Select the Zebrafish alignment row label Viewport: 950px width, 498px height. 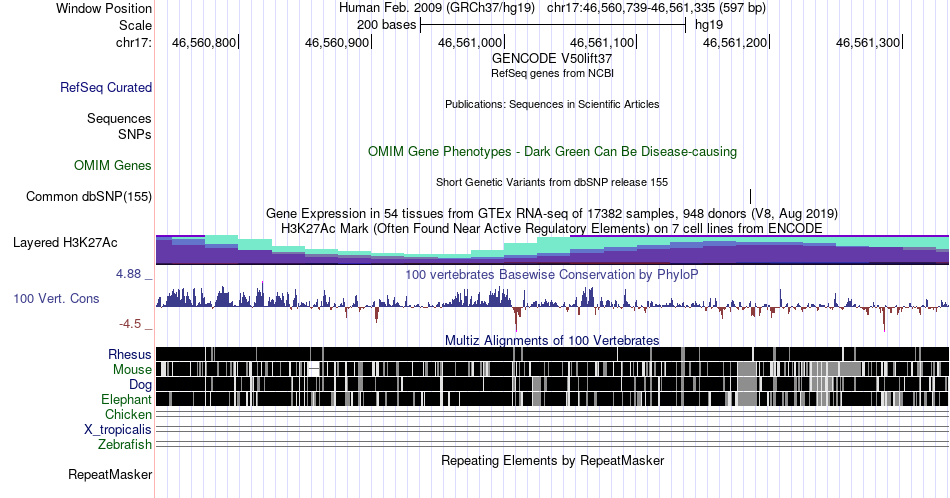click(x=125, y=445)
